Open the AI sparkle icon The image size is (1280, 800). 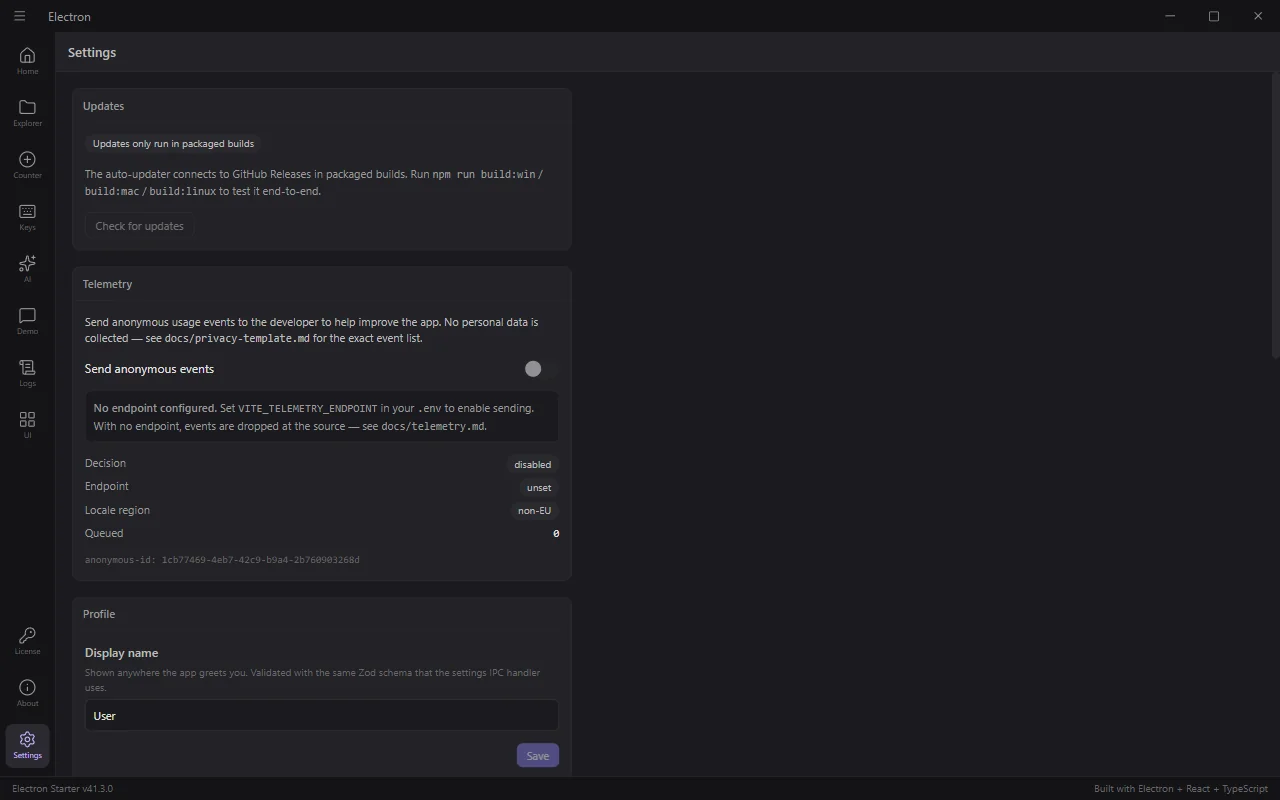[x=27, y=269]
